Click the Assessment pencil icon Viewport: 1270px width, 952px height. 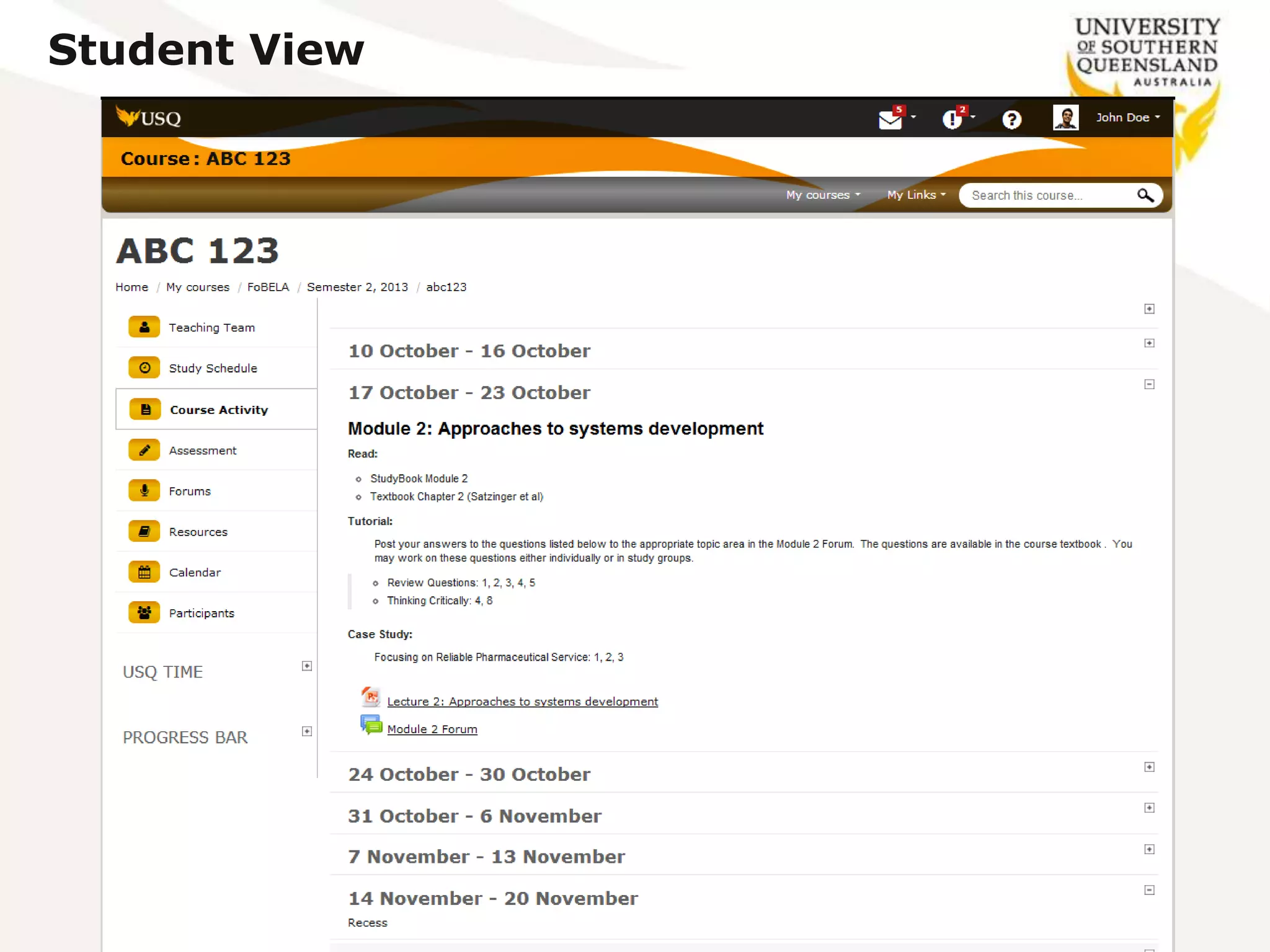(144, 450)
